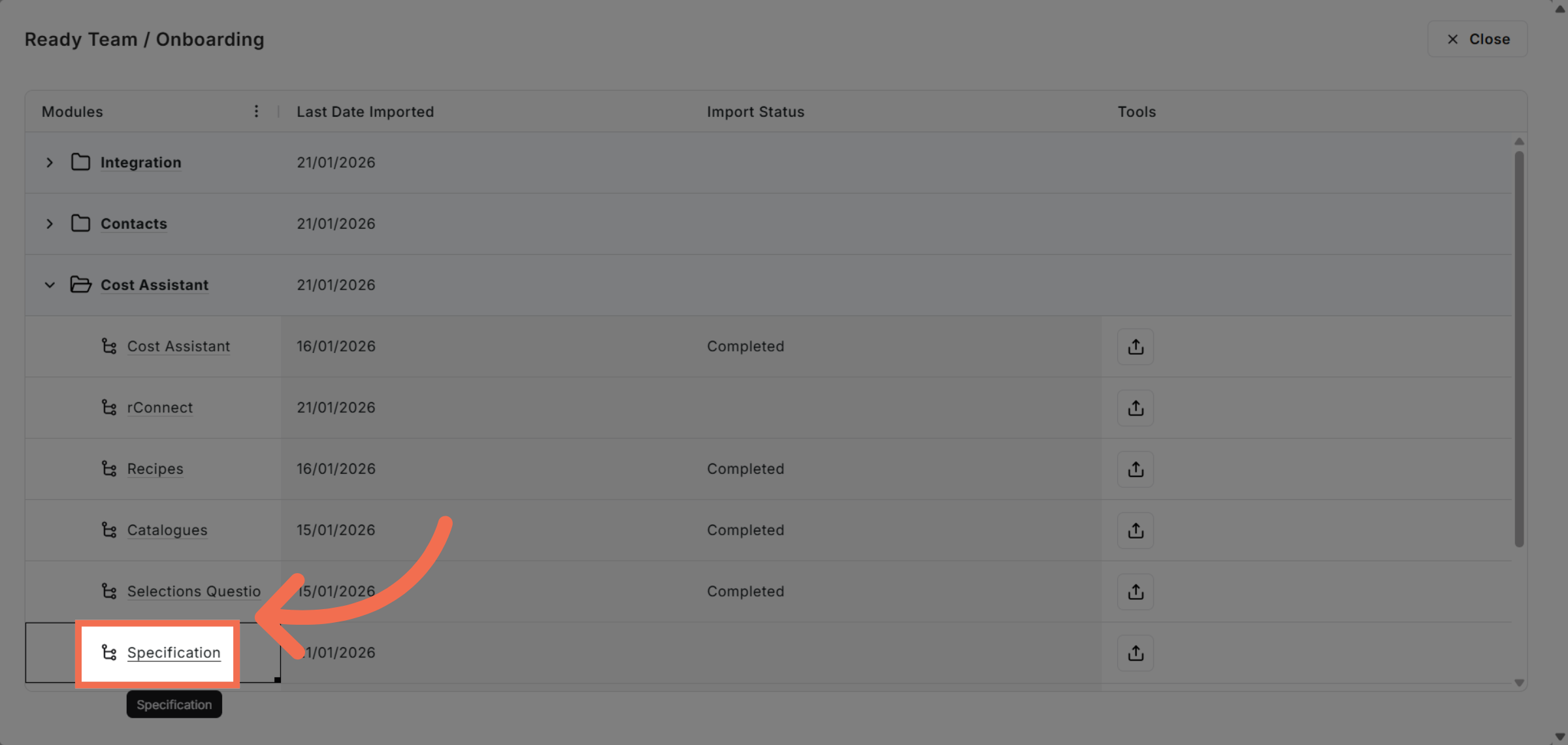This screenshot has height=745, width=1568.
Task: Export the Selections Questions module
Action: click(1135, 591)
